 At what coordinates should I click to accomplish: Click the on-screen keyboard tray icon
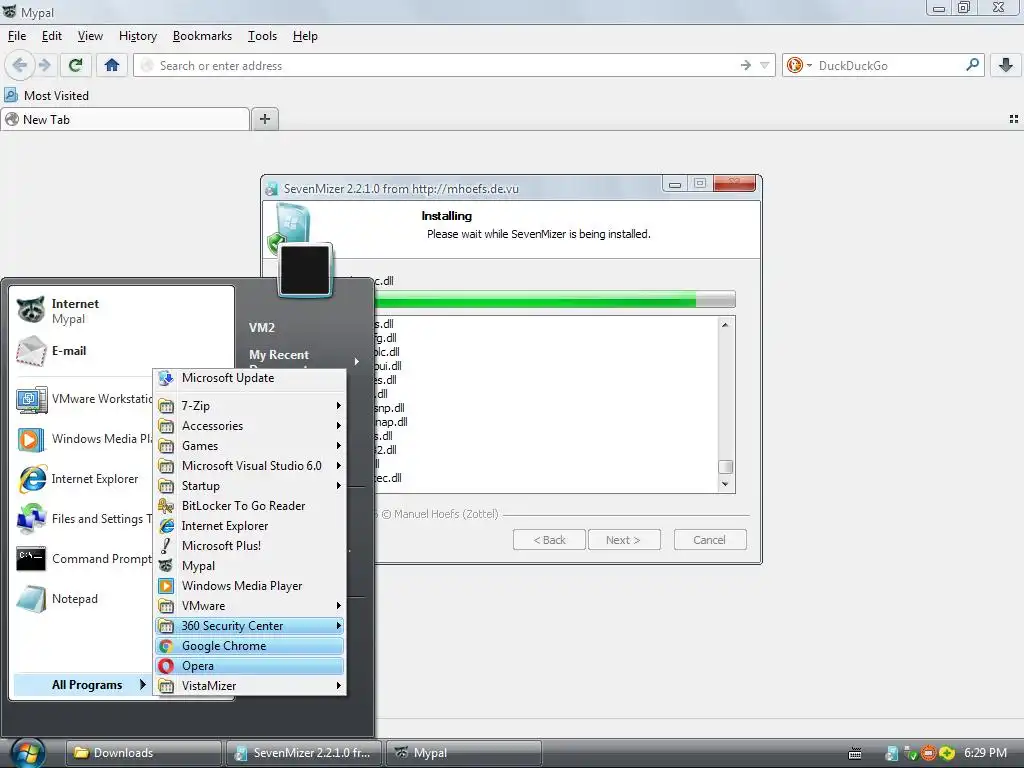tap(854, 753)
